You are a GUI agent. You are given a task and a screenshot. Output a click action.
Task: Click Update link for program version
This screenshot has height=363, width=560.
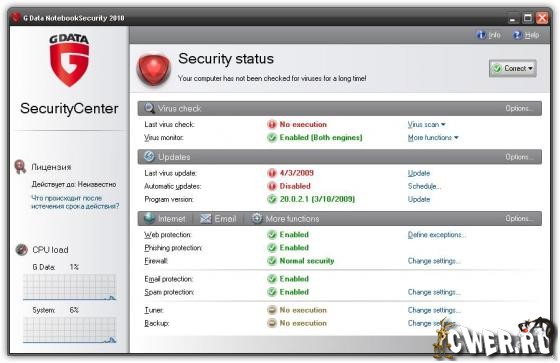(x=419, y=199)
